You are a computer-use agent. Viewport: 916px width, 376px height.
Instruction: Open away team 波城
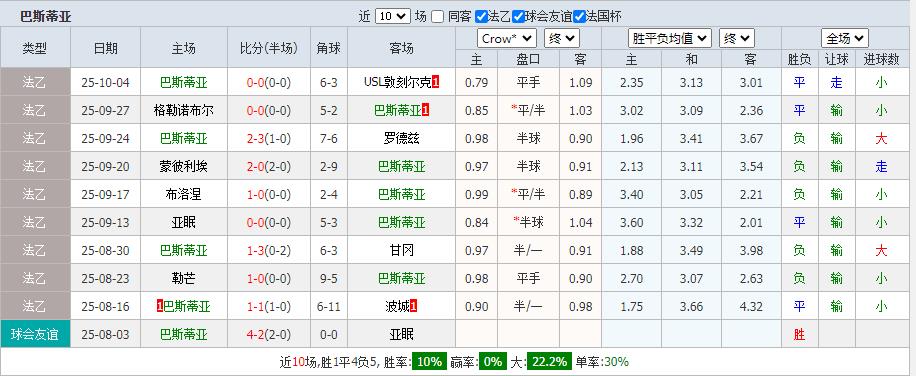click(x=397, y=307)
